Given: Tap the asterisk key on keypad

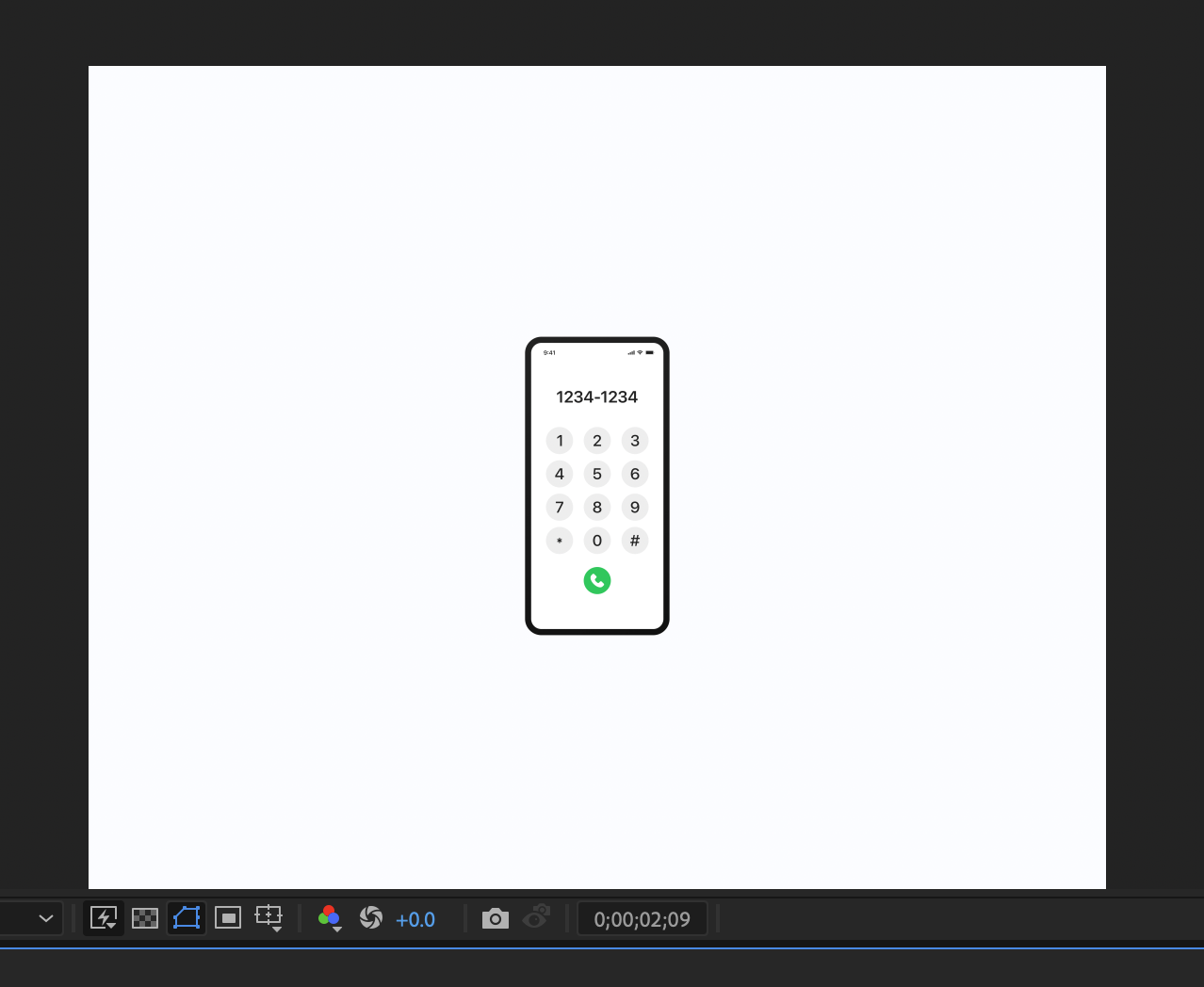Looking at the screenshot, I should click(560, 541).
